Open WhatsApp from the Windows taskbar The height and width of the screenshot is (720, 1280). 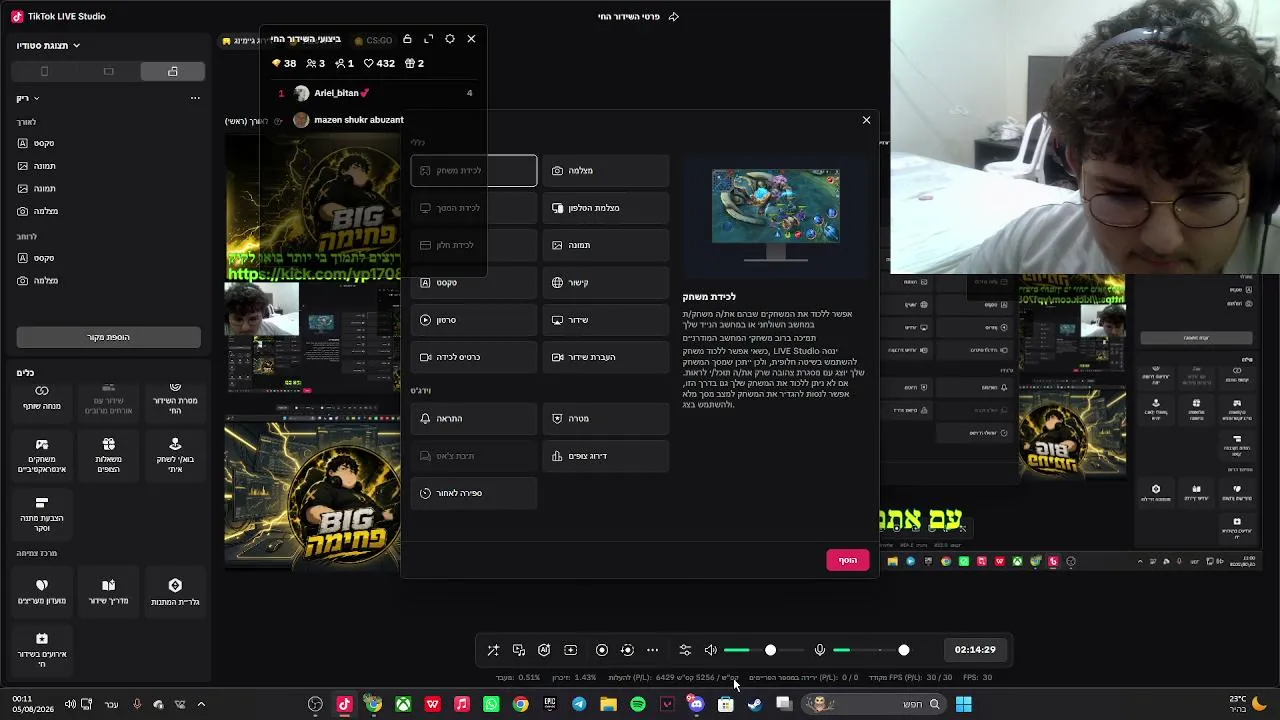point(491,704)
